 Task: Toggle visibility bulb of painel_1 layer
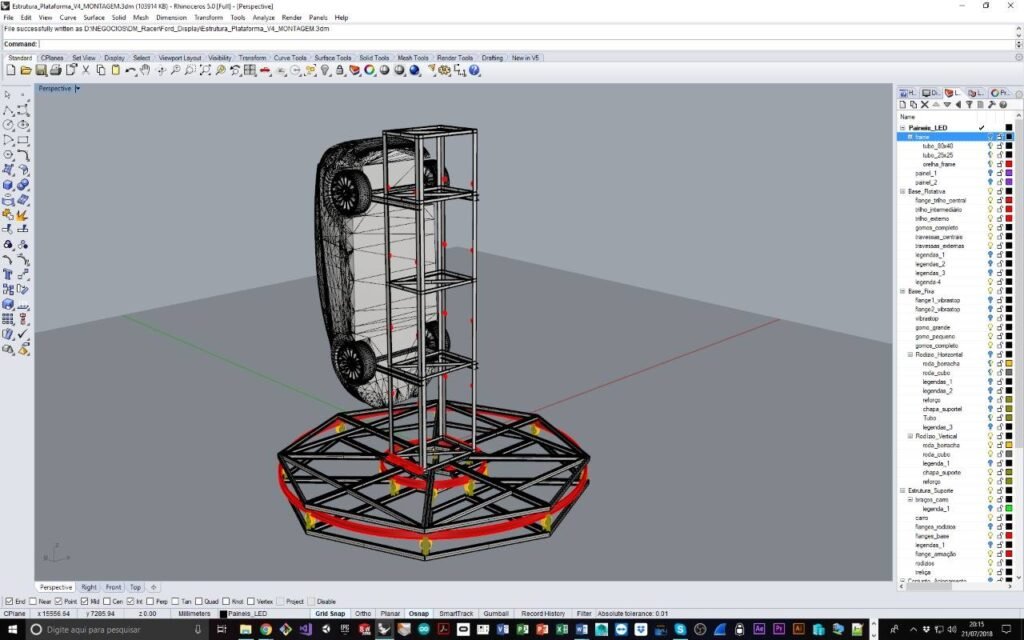(x=990, y=173)
